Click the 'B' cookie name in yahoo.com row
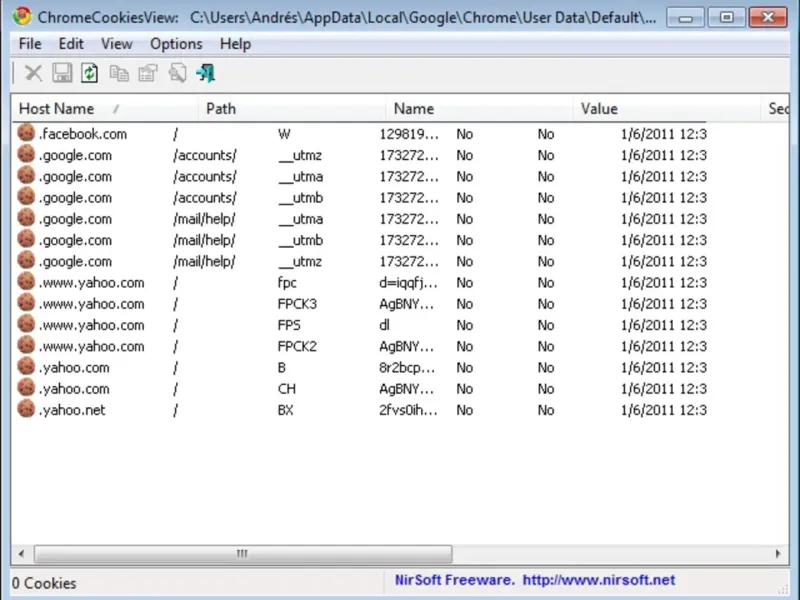Image resolution: width=800 pixels, height=600 pixels. point(282,367)
